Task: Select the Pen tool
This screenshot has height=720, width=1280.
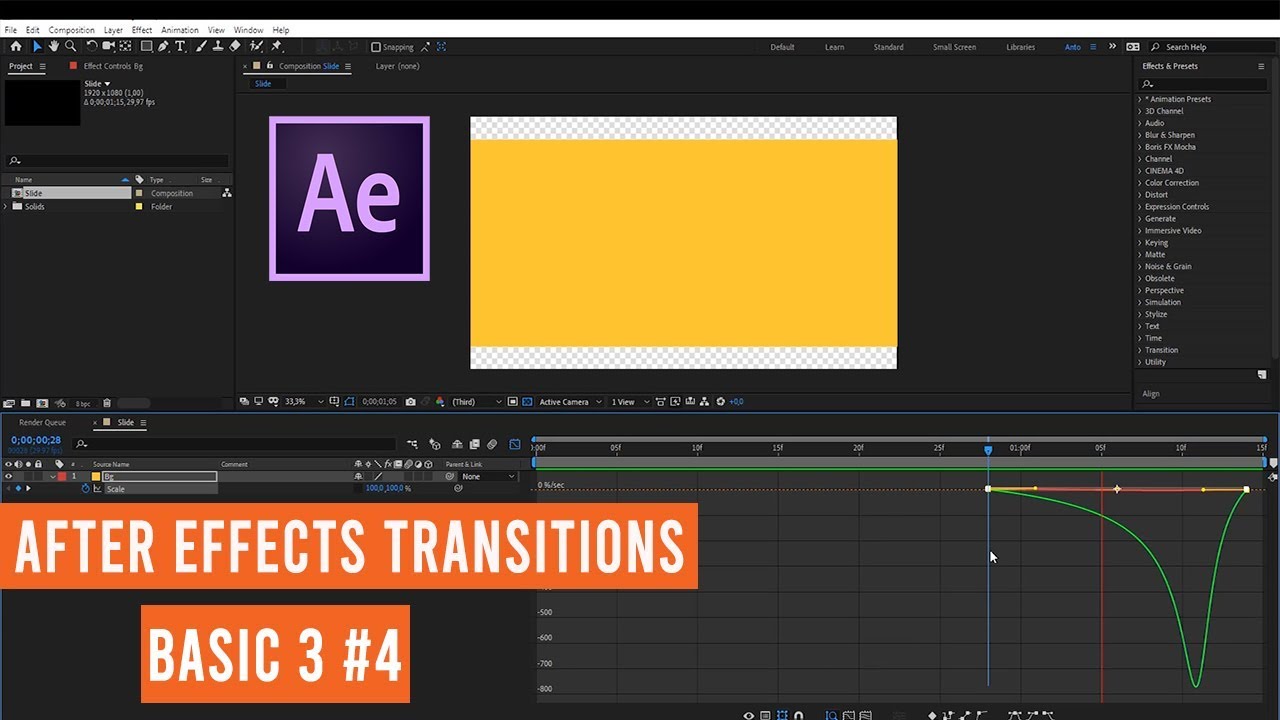Action: (x=163, y=46)
